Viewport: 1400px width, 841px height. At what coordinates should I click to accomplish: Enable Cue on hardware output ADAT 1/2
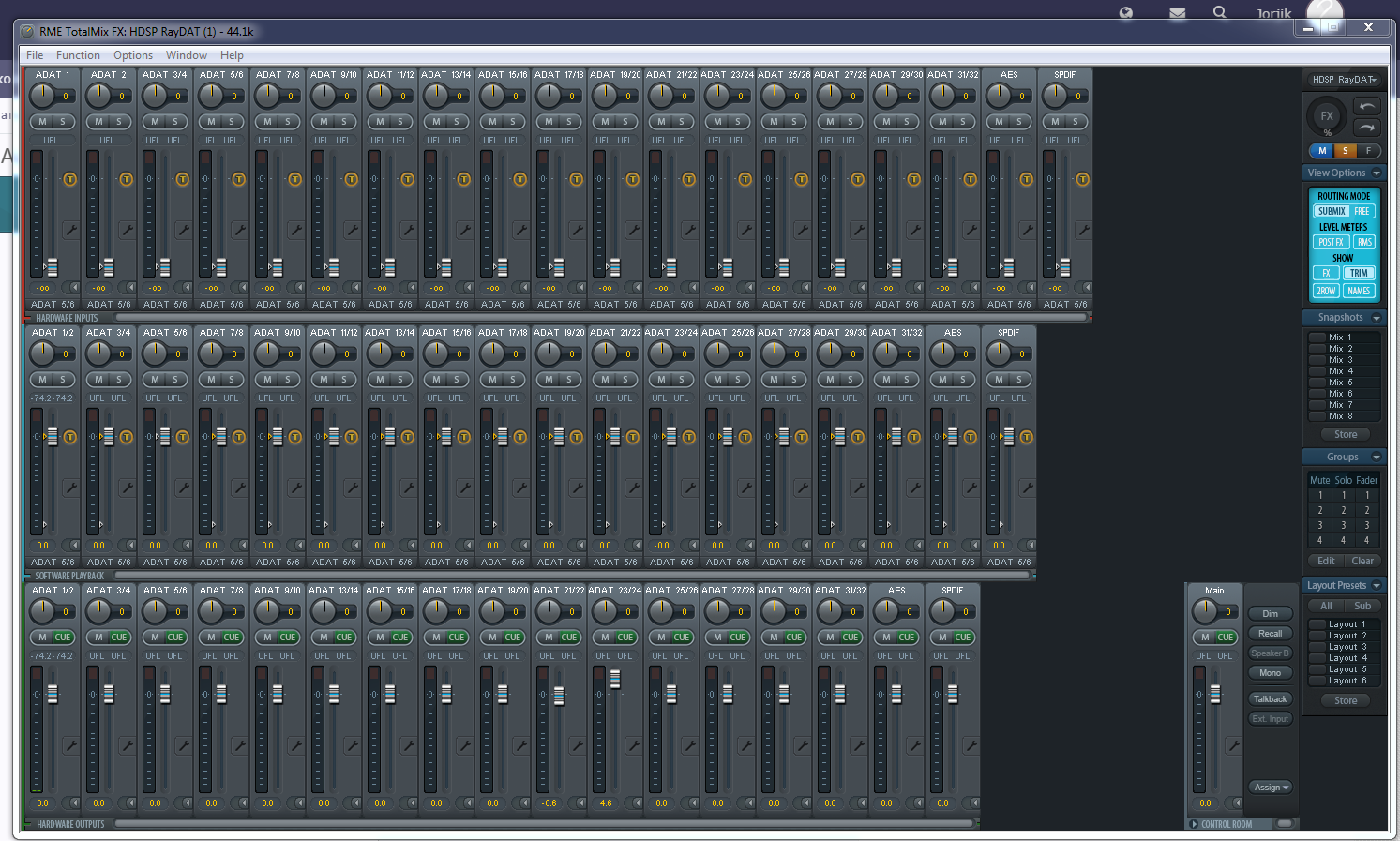pyautogui.click(x=63, y=638)
